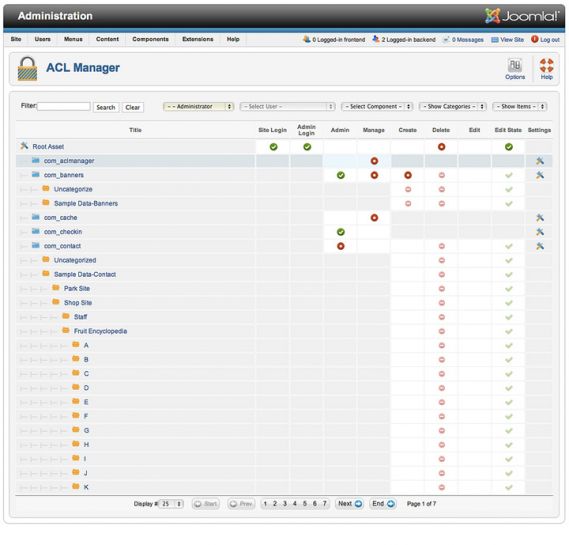Image resolution: width=569 pixels, height=545 pixels.
Task: Click the Messages envelope icon
Action: [x=446, y=39]
